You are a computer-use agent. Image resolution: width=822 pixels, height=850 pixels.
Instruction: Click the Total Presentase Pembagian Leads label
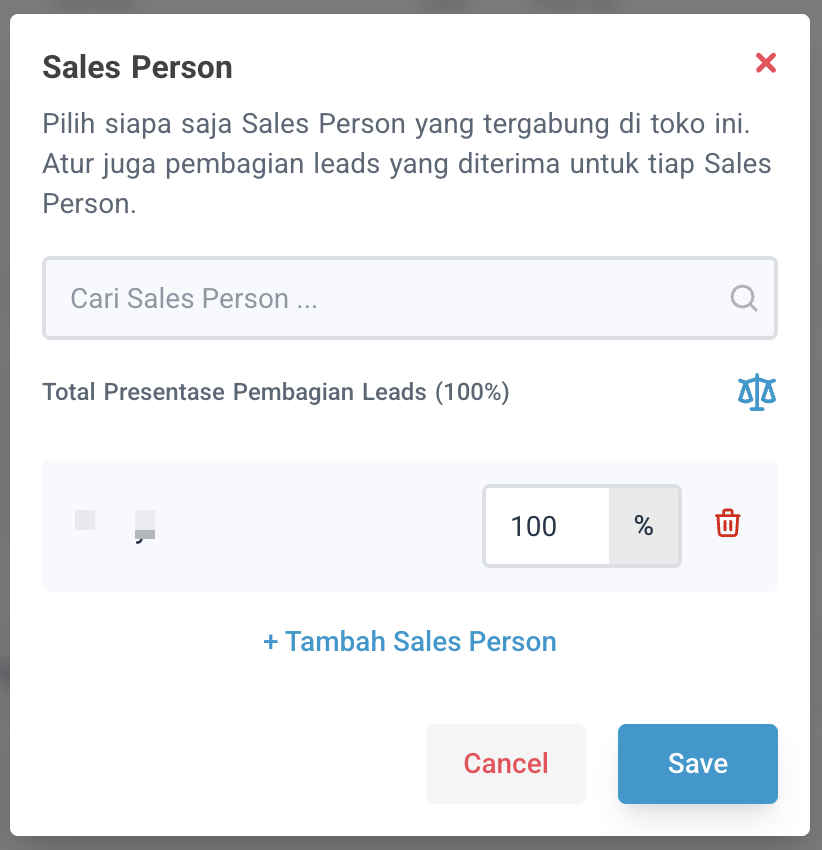pyautogui.click(x=236, y=393)
